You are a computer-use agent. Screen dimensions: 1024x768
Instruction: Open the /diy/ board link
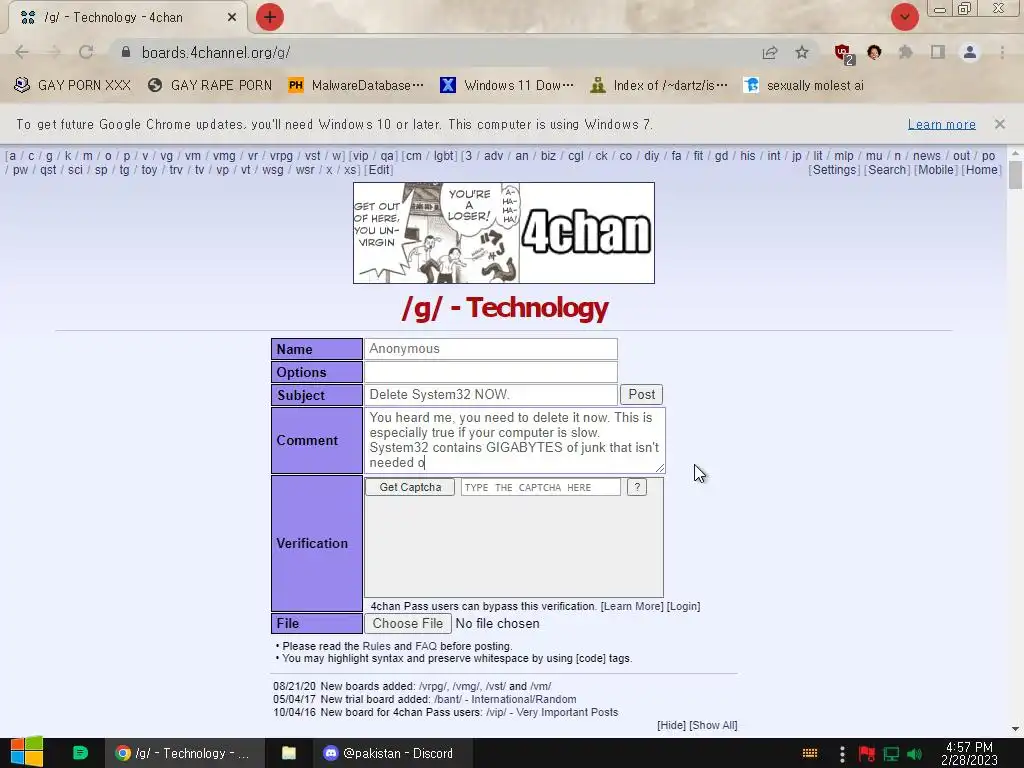pos(651,156)
